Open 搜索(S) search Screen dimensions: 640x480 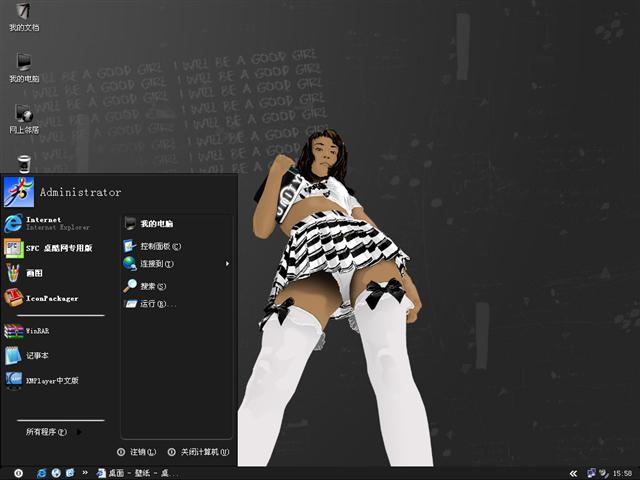(x=145, y=286)
